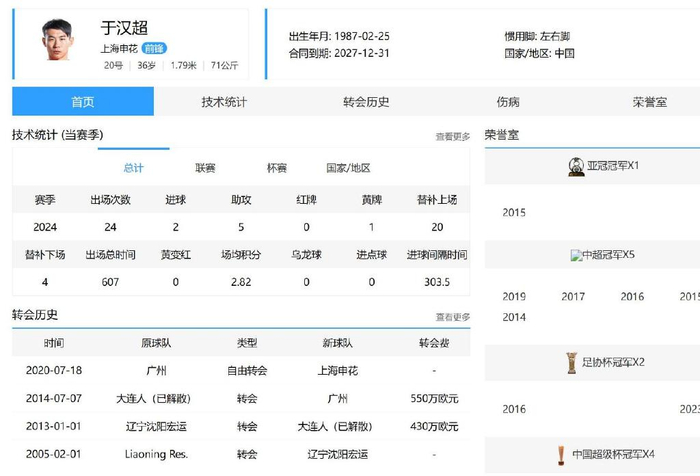Click the 黄牌 column header
The width and height of the screenshot is (700, 476).
click(x=372, y=200)
